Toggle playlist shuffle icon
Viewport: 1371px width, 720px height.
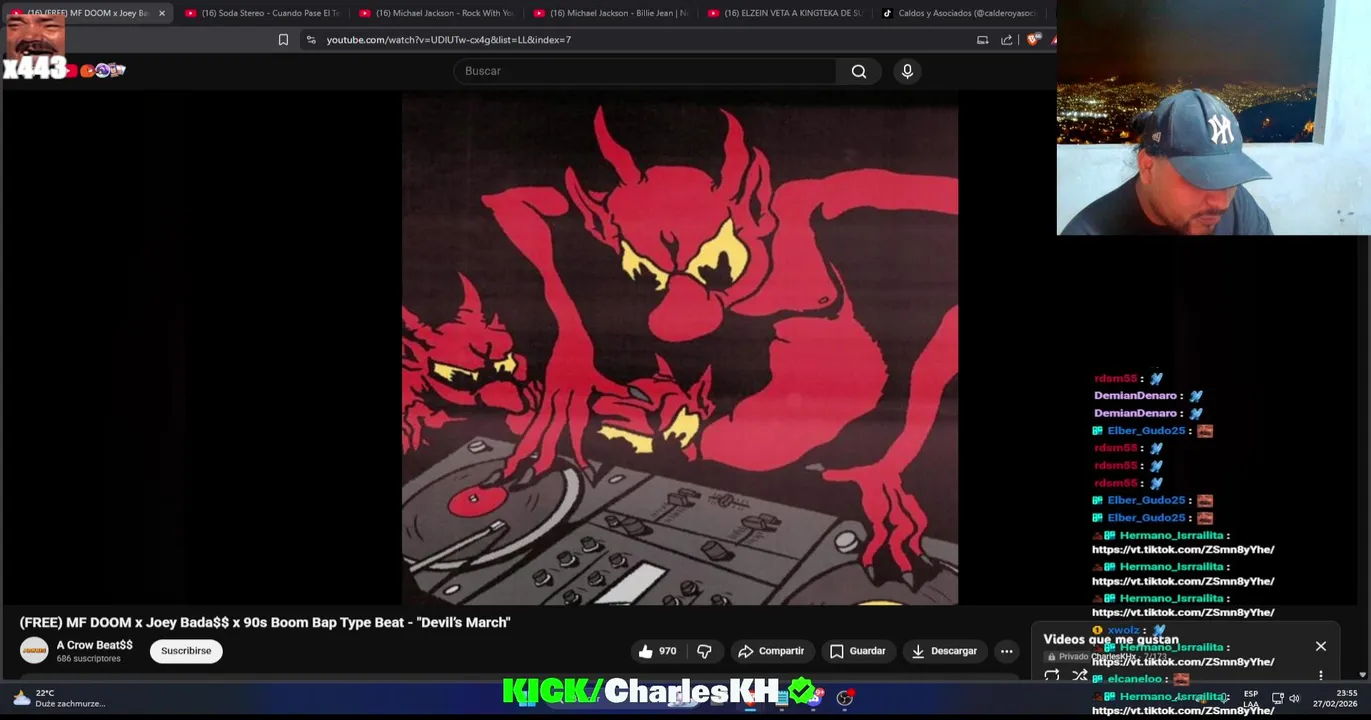pyautogui.click(x=1080, y=676)
